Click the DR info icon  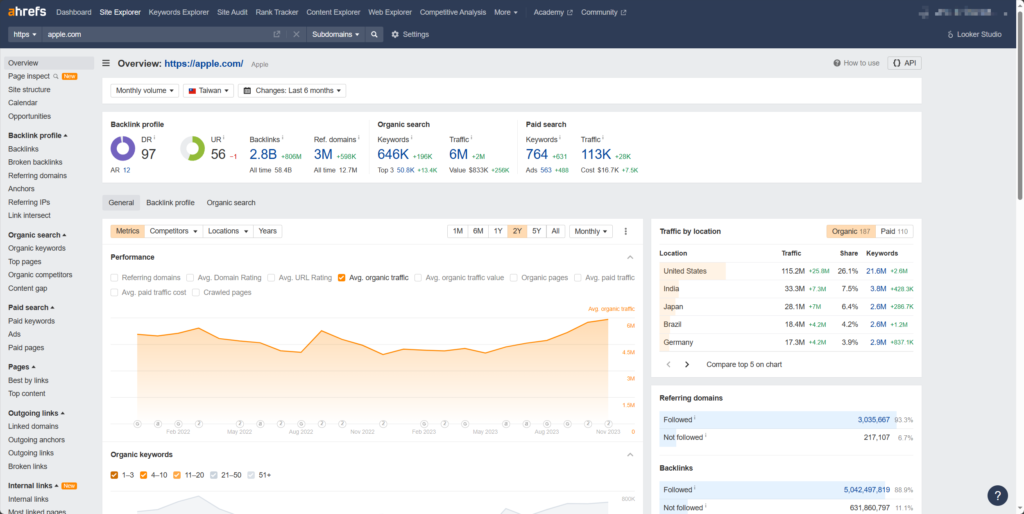click(x=154, y=138)
